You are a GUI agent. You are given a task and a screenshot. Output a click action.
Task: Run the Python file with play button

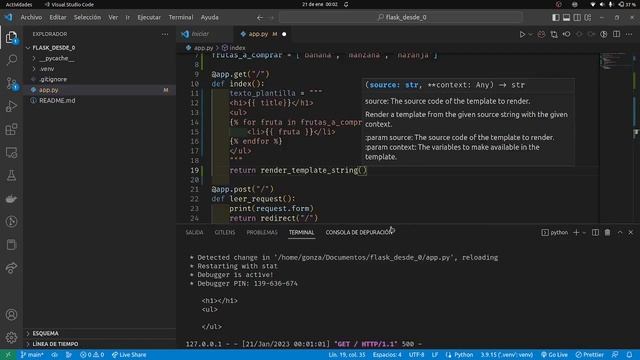(522, 34)
